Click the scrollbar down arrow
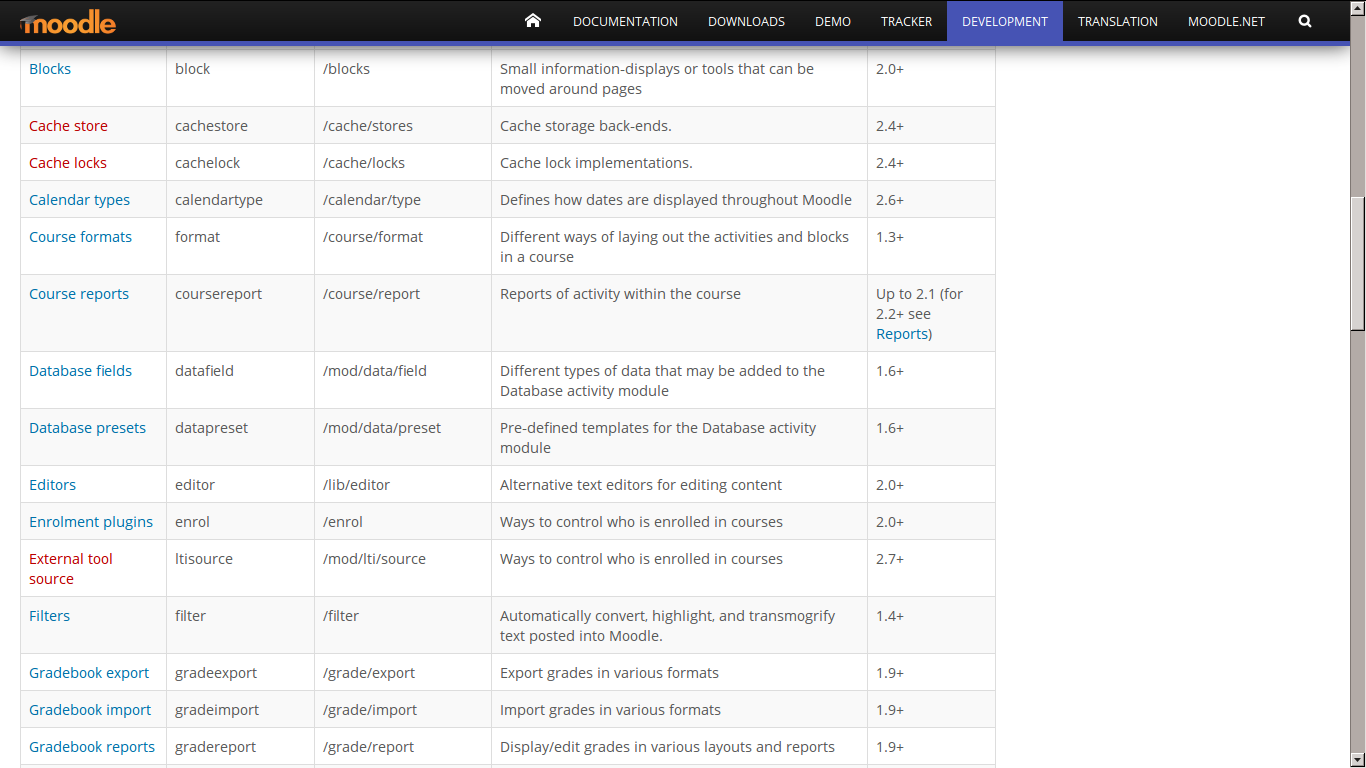This screenshot has height=768, width=1366. click(1358, 760)
